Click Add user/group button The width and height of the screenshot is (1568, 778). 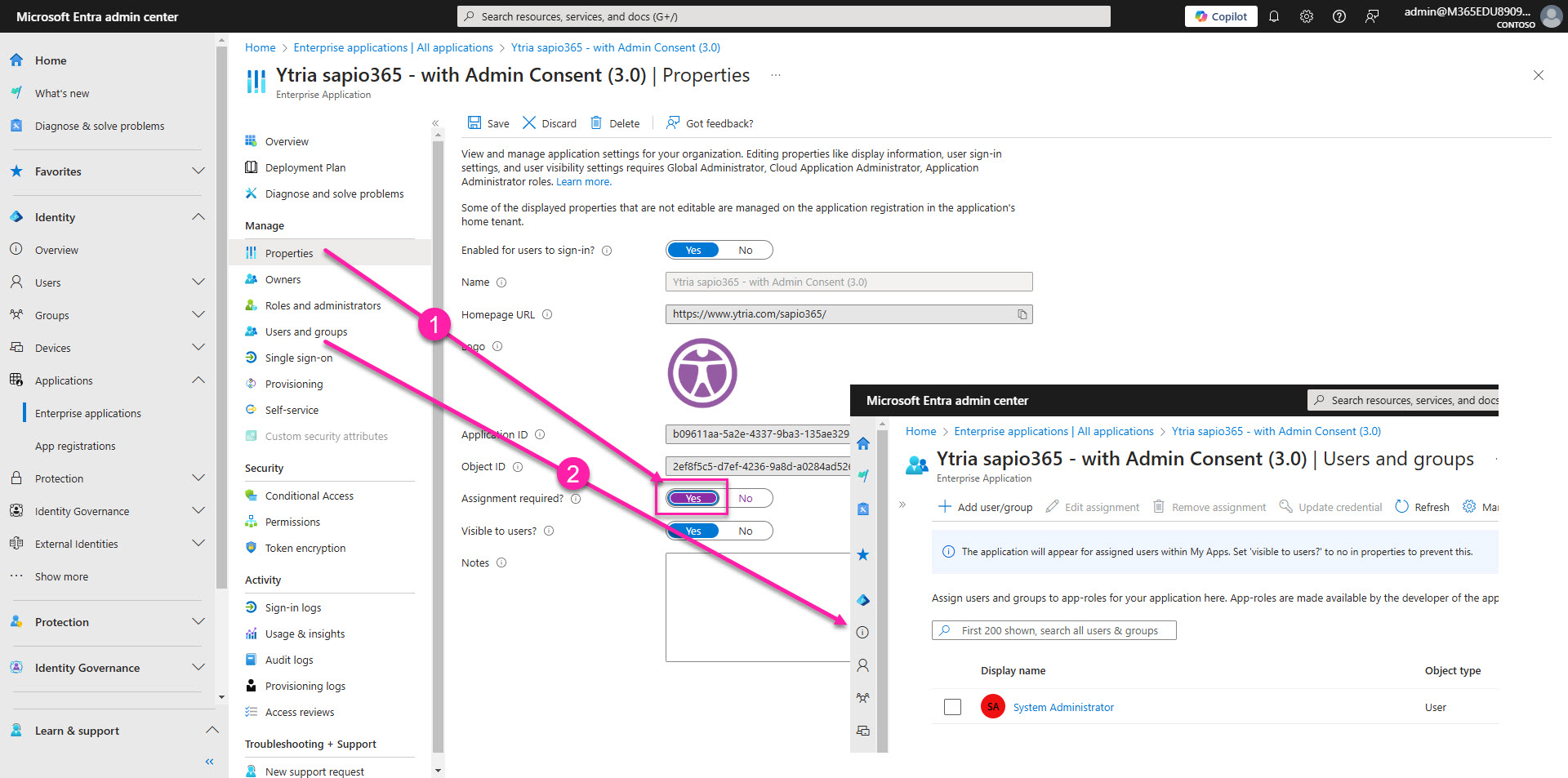click(986, 507)
